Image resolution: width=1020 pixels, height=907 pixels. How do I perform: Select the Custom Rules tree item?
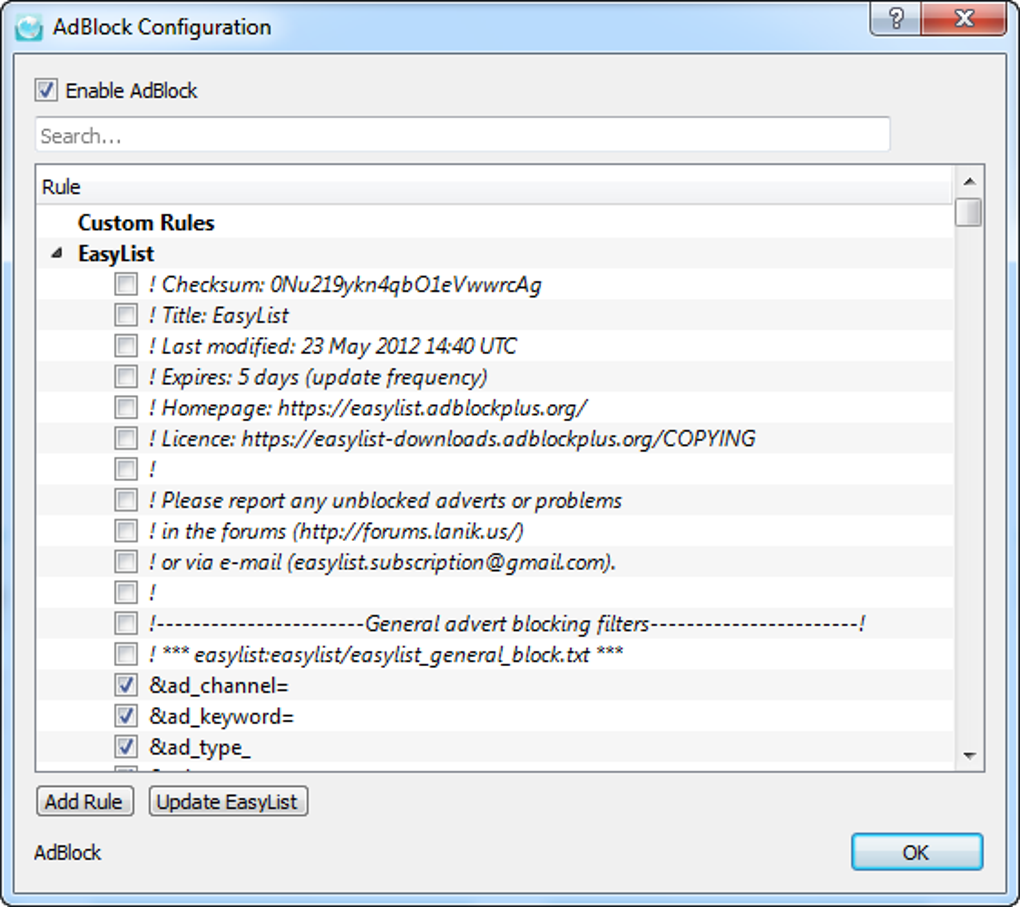click(x=146, y=223)
